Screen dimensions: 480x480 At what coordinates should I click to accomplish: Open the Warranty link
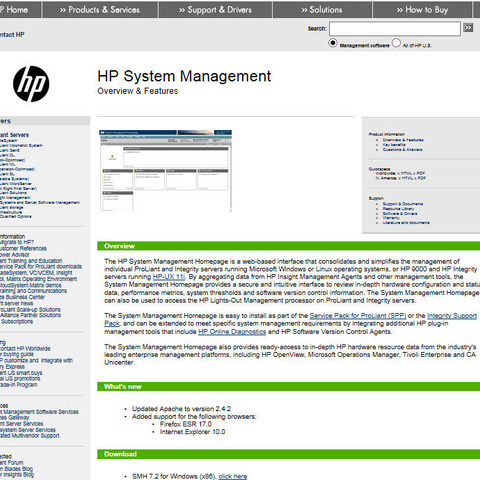(391, 218)
